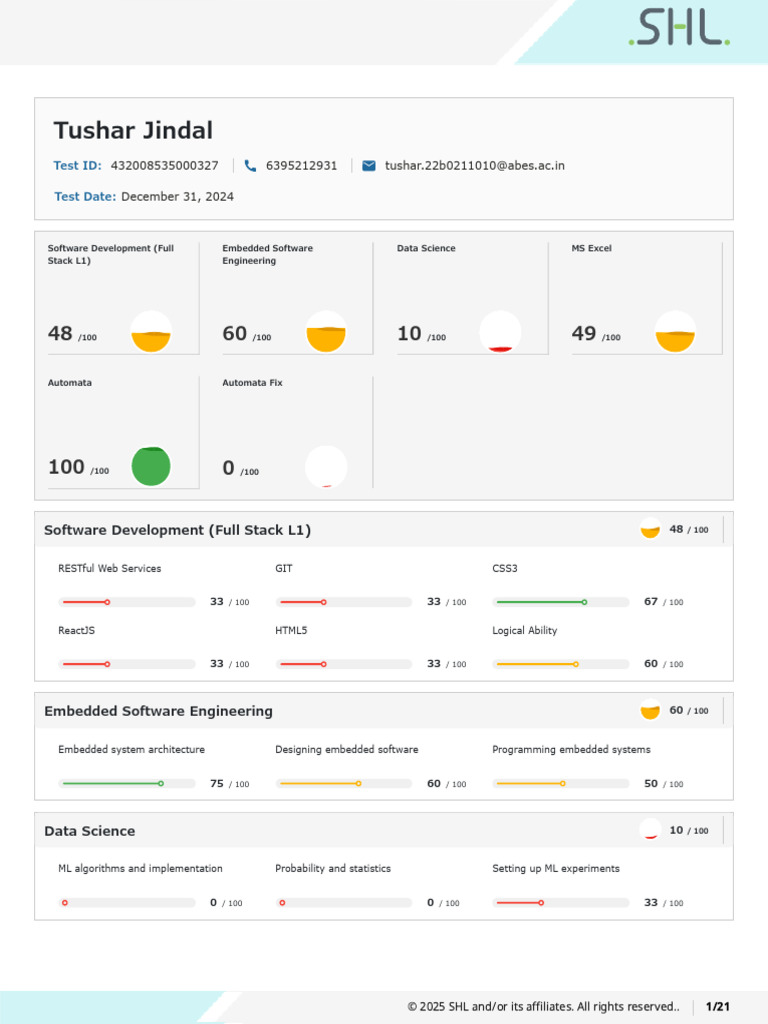This screenshot has width=768, height=1024.
Task: Click the Embedded Software Engineering gauge icon
Action: click(x=326, y=332)
